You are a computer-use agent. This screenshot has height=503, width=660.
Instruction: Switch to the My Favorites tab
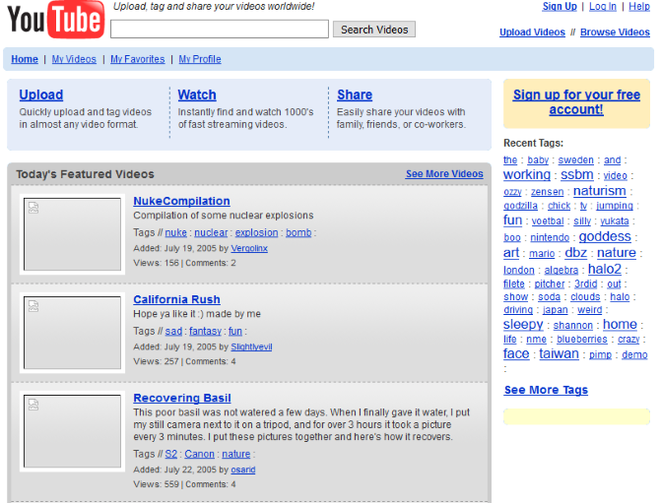coord(137,59)
